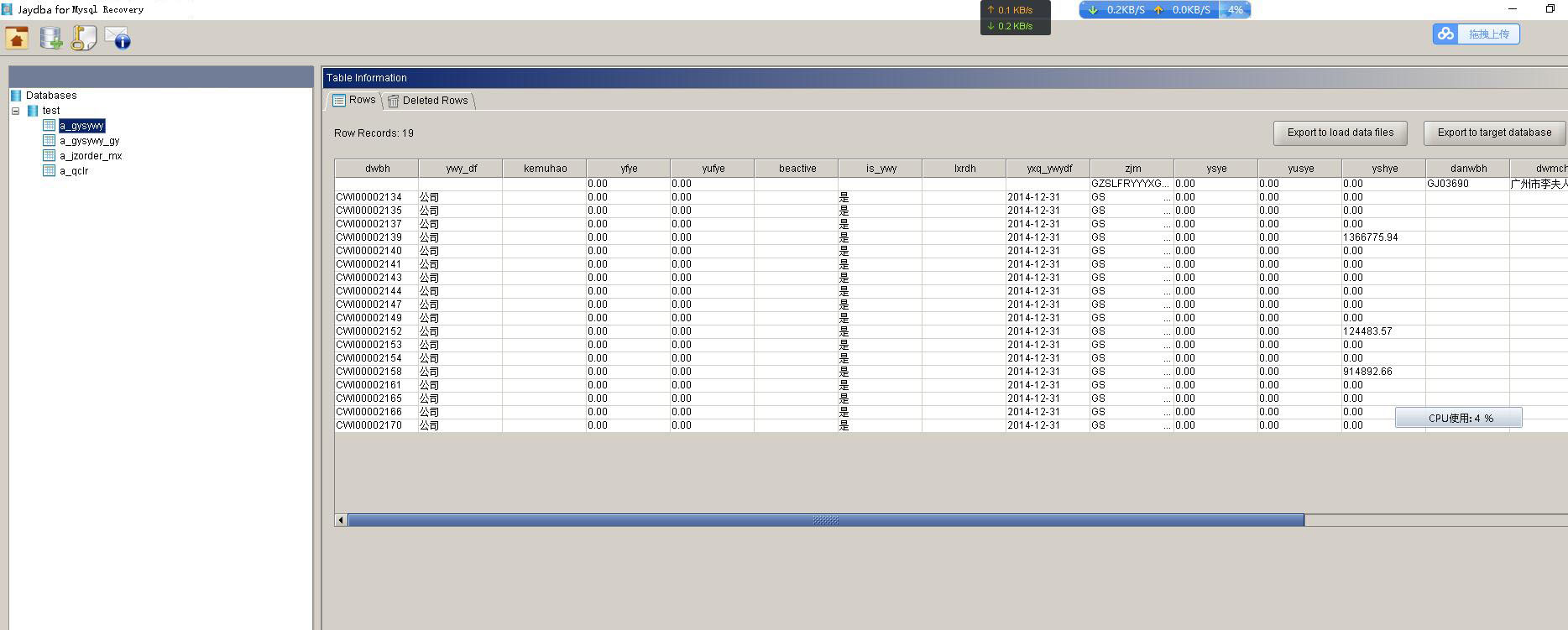Click the cloud upload icon at top right
This screenshot has height=630, width=1568.
(1445, 34)
